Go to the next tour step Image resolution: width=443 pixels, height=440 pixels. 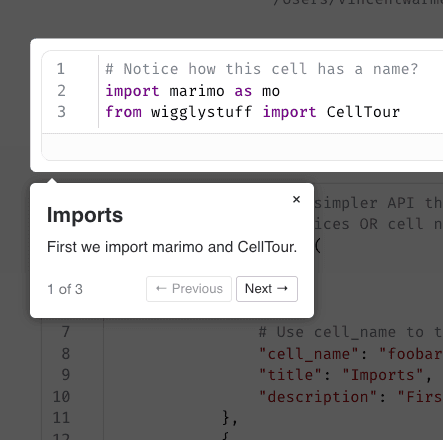click(267, 289)
